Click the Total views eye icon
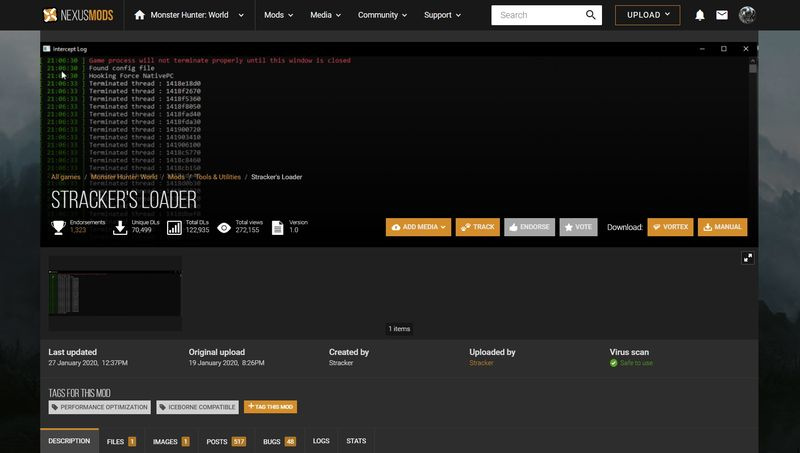The image size is (800, 453). point(223,228)
